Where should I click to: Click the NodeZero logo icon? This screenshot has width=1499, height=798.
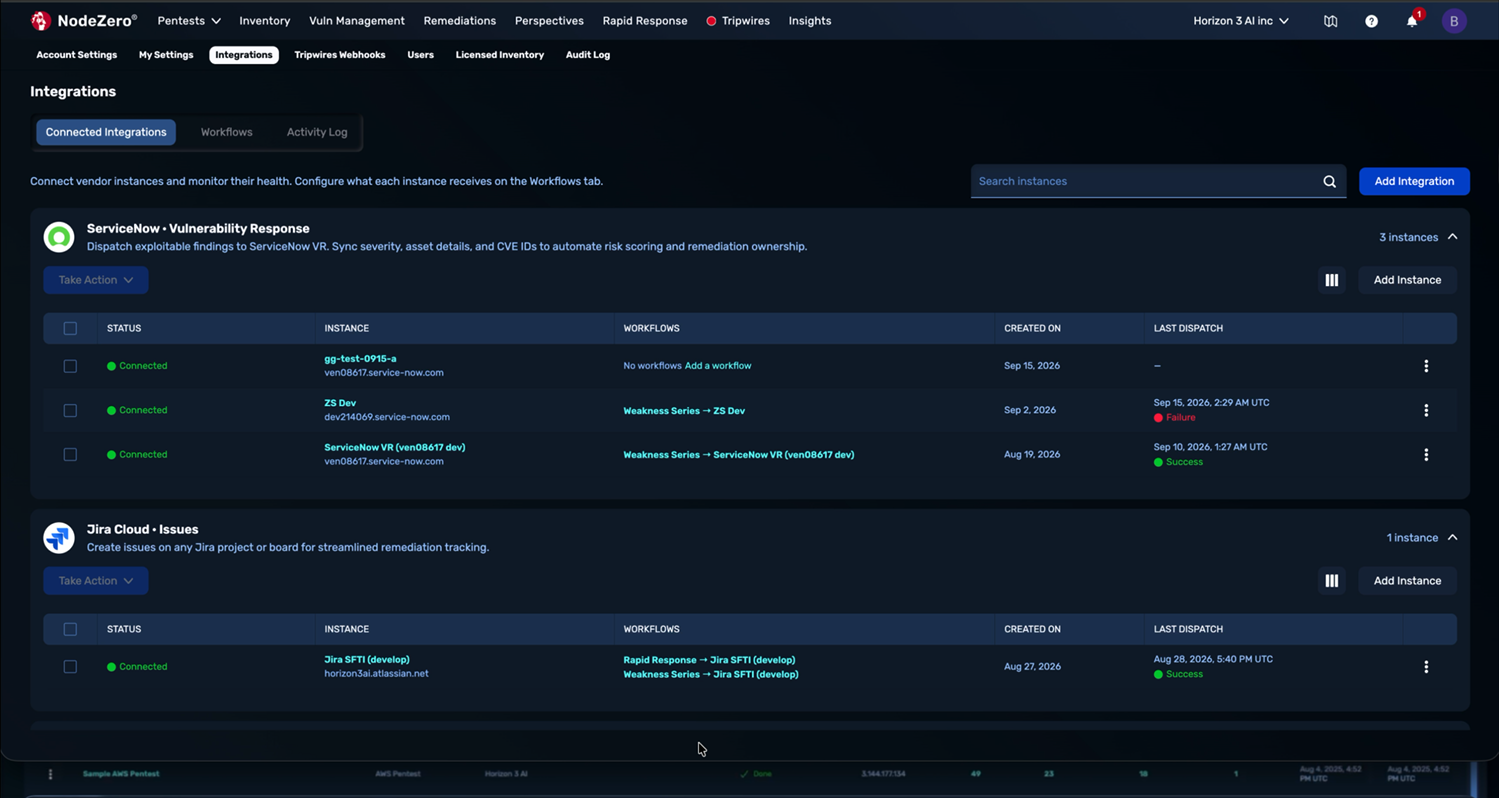click(40, 20)
